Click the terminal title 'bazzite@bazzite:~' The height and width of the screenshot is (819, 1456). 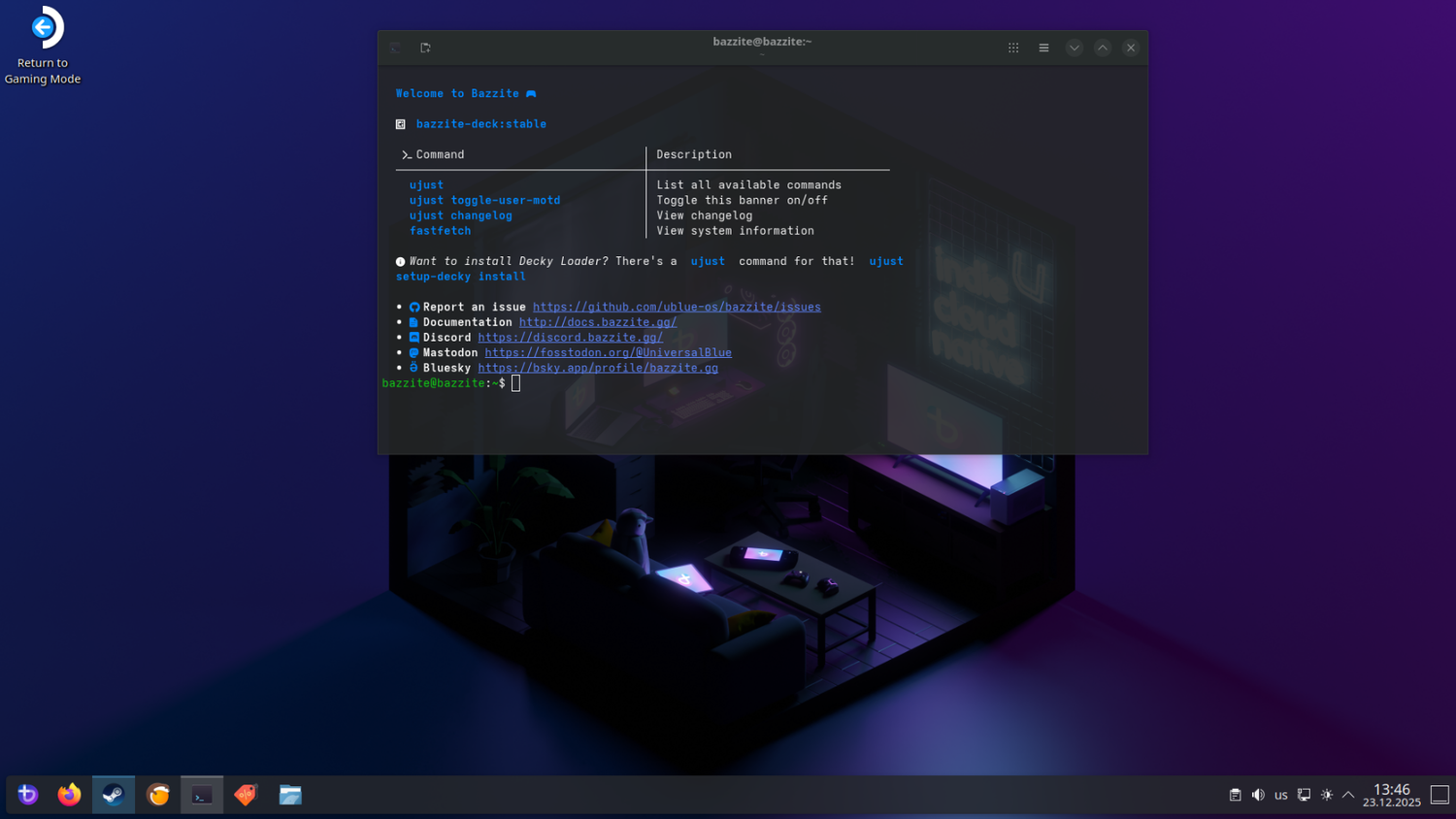point(762,42)
